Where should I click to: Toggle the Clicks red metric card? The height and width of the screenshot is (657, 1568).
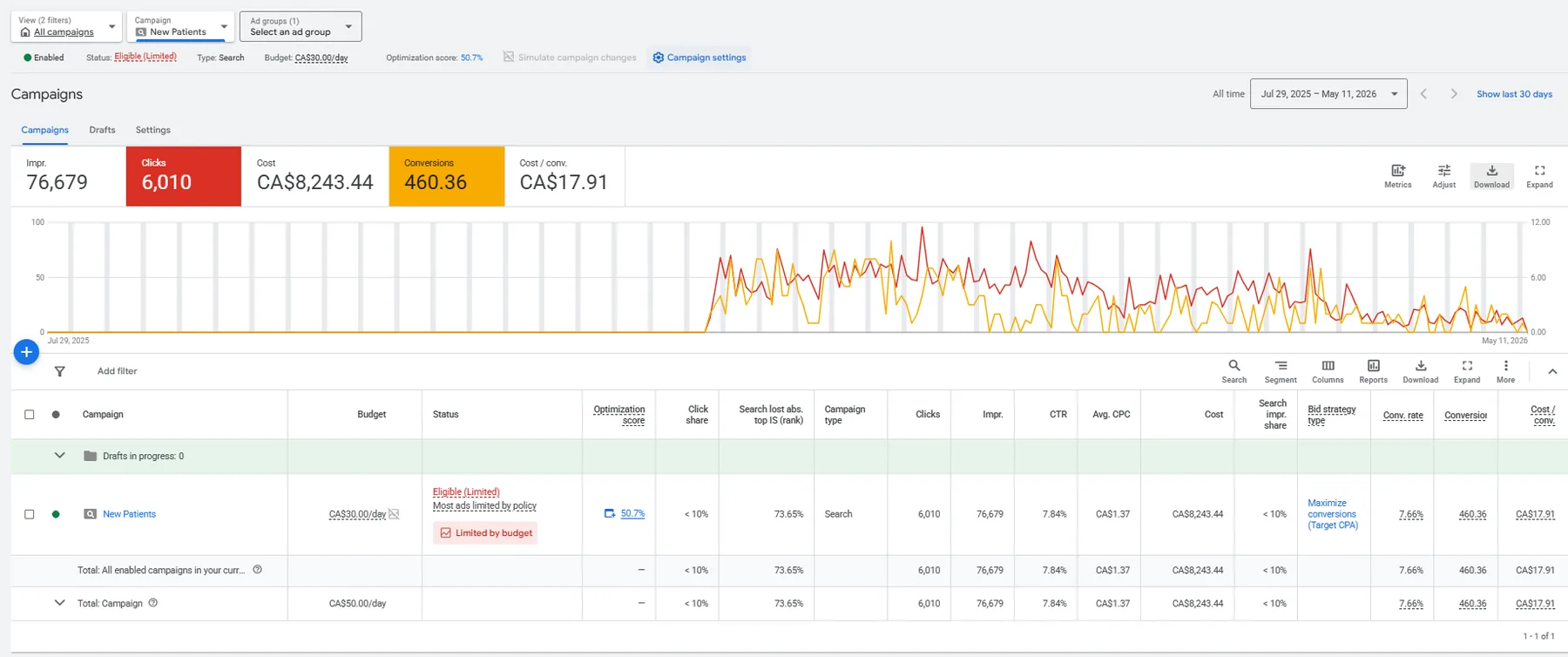pos(184,176)
